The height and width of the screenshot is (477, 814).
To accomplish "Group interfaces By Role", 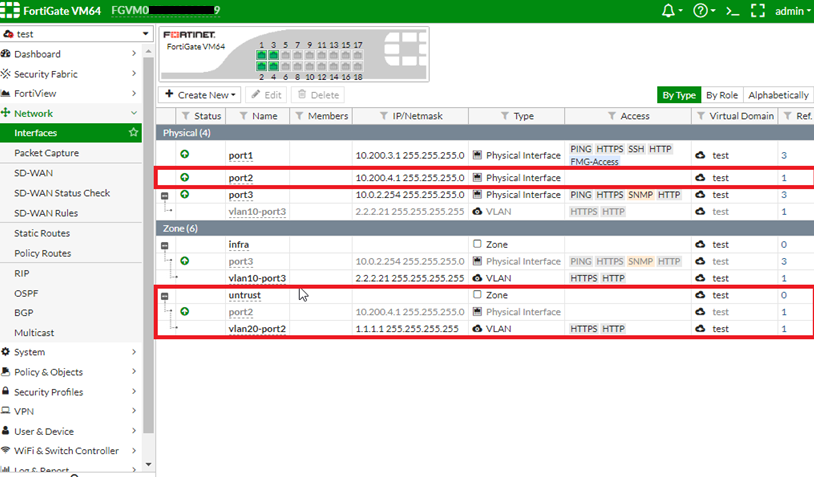I will point(722,95).
